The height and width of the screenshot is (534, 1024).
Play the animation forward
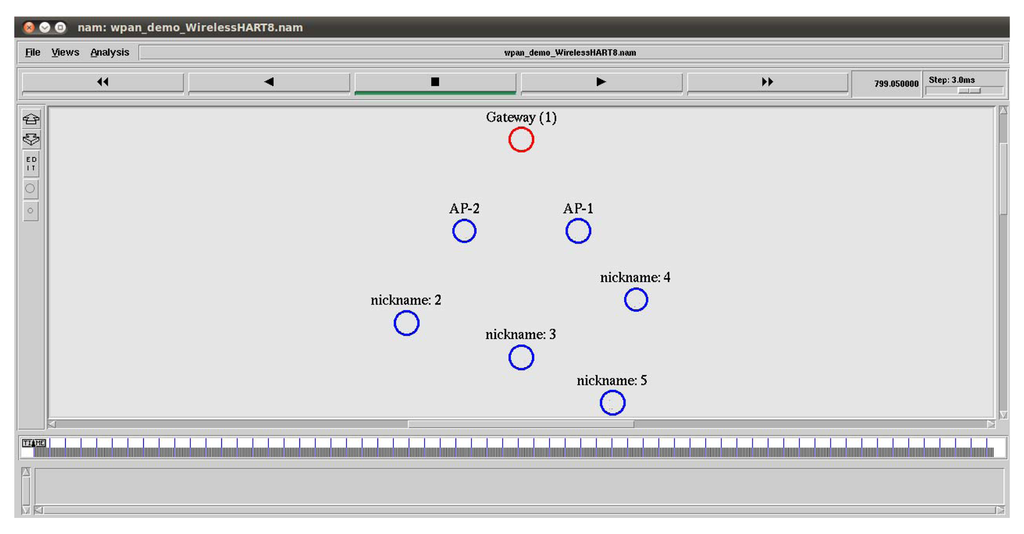click(x=601, y=82)
